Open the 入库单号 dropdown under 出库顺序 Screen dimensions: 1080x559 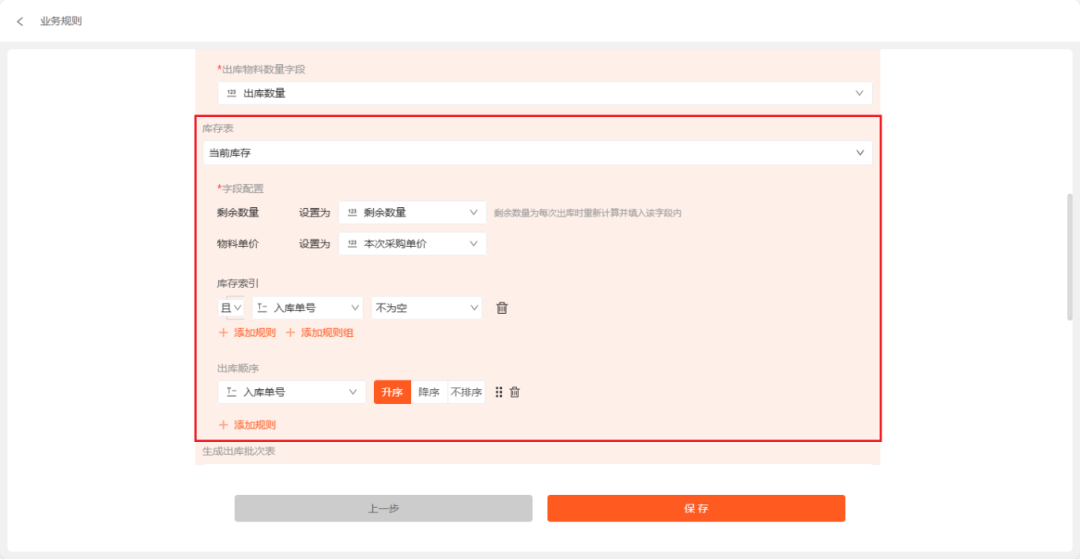[291, 392]
